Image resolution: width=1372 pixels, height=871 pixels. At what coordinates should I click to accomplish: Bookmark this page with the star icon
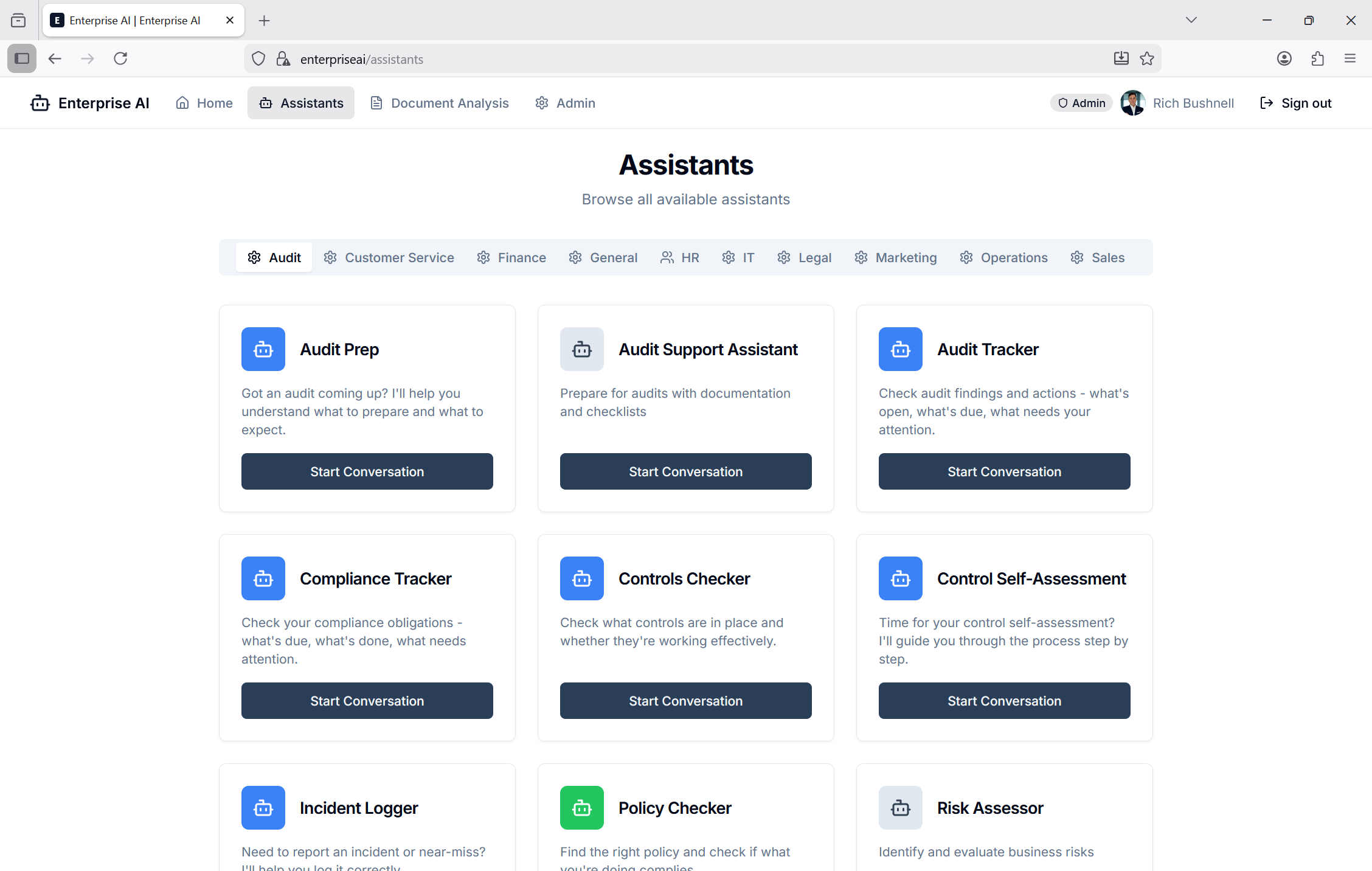click(1147, 58)
